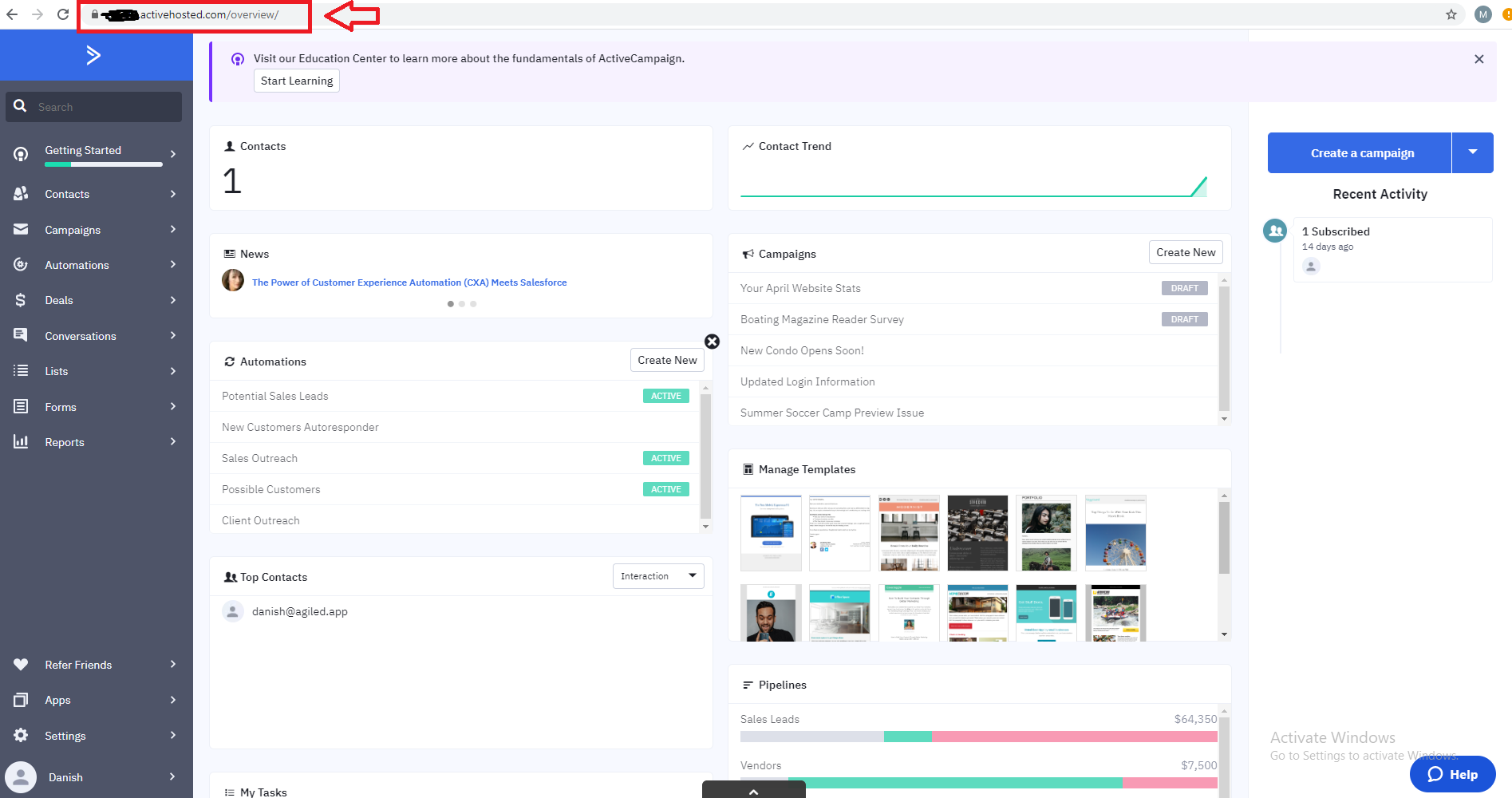Click the Settings gear icon in sidebar
The image size is (1512, 798).
(x=21, y=736)
